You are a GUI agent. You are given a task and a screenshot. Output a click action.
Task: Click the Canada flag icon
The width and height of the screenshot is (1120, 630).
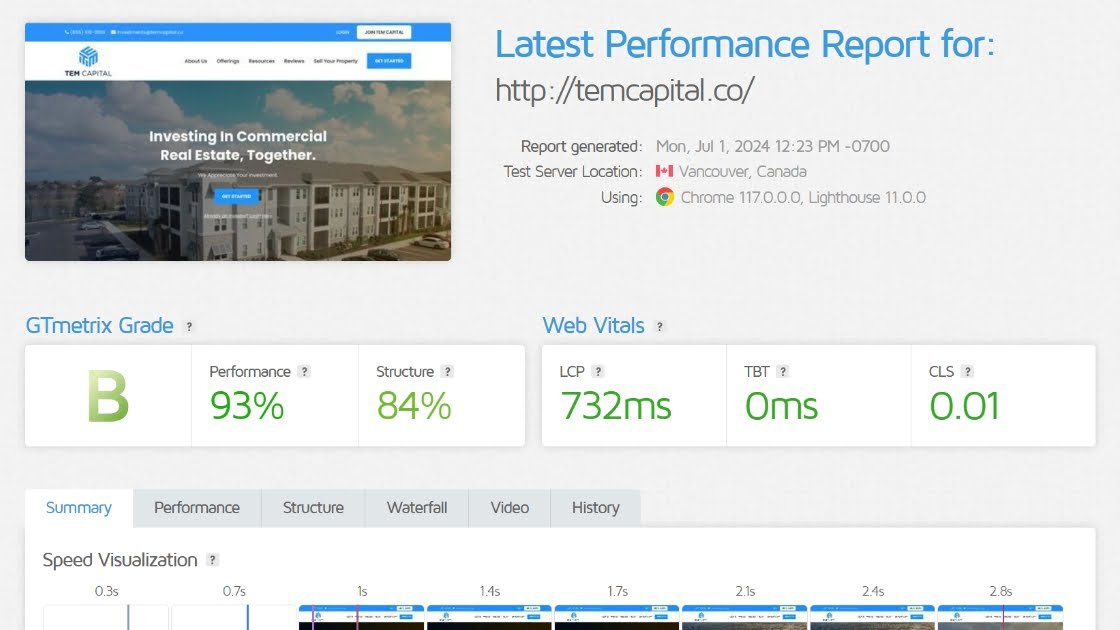(664, 172)
